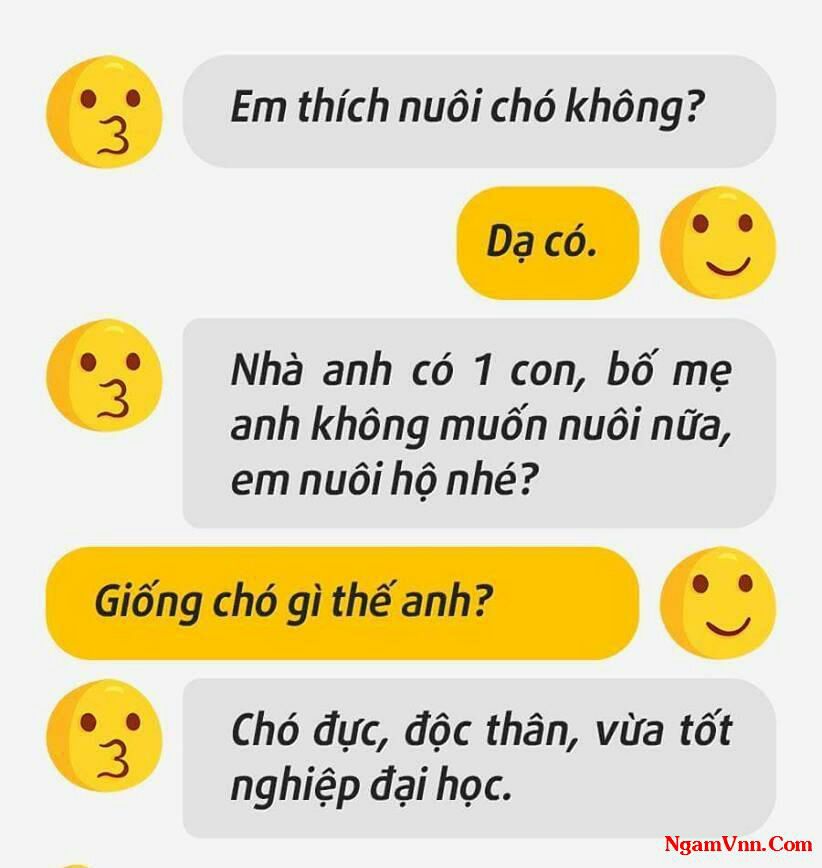
Task: Click the kissing emoji beside "Em thích nuôi chó không?"
Action: pyautogui.click(x=104, y=112)
